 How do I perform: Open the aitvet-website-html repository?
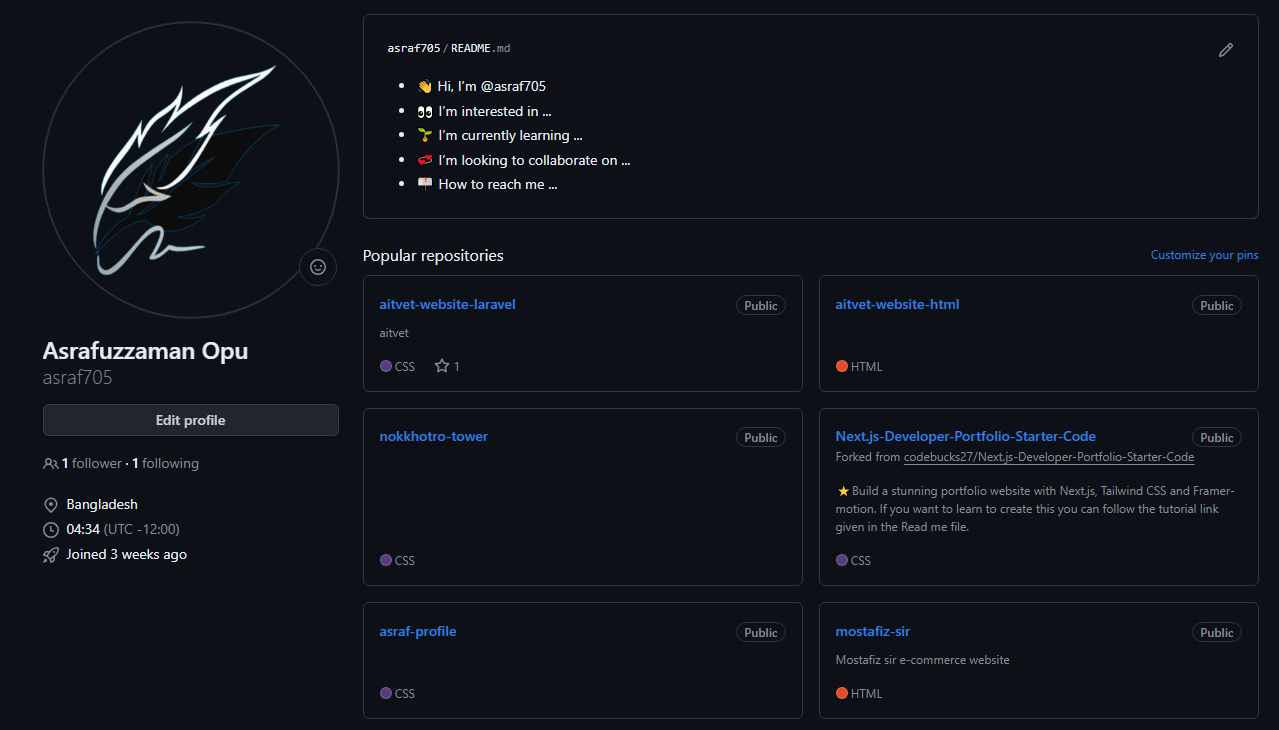pyautogui.click(x=897, y=304)
